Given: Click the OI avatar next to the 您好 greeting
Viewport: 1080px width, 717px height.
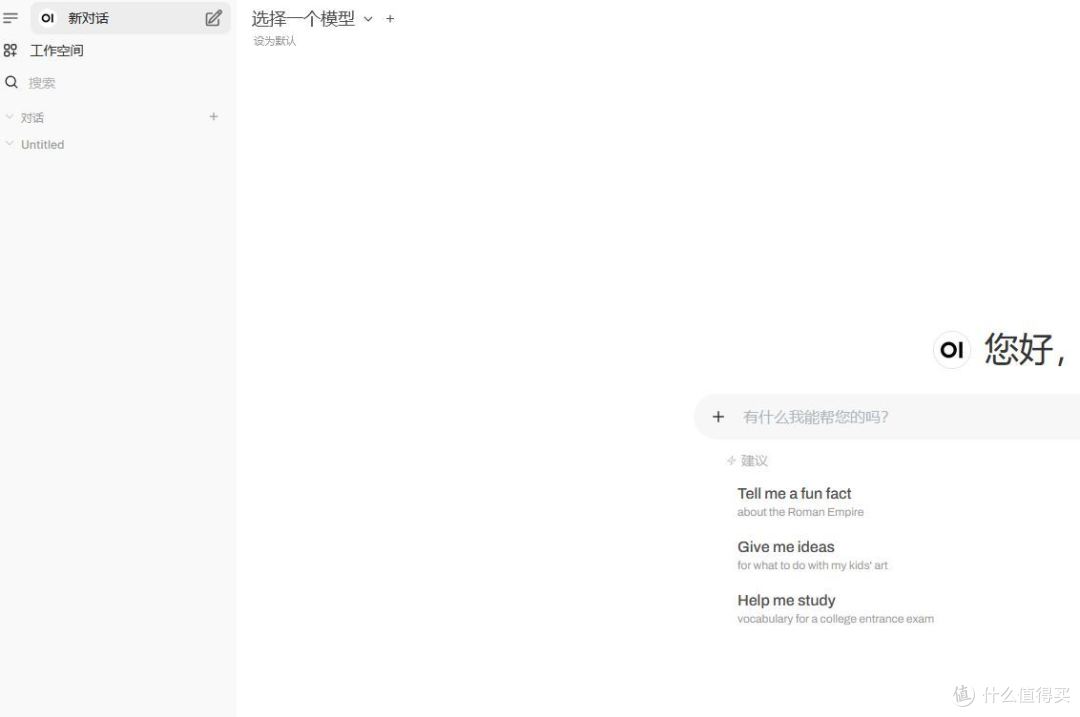Looking at the screenshot, I should 951,349.
